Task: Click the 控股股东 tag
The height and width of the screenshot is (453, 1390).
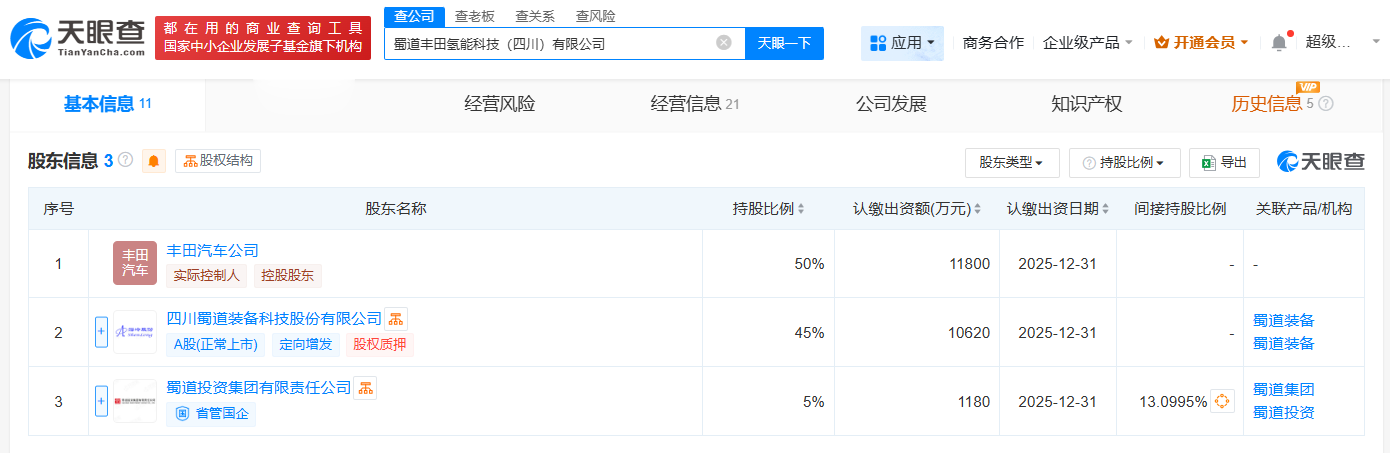Action: click(x=288, y=276)
